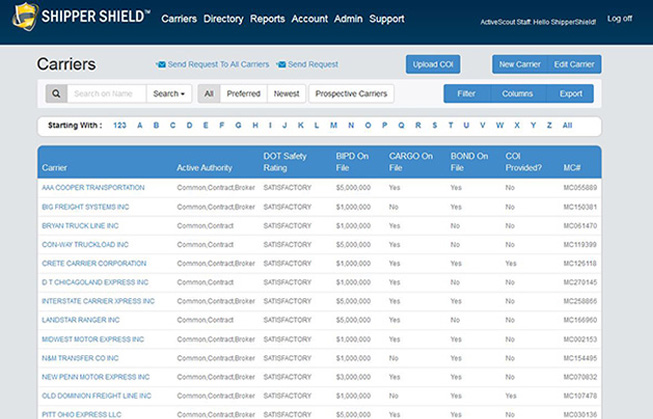Image resolution: width=653 pixels, height=419 pixels.
Task: Open the Filter options
Action: 467,94
